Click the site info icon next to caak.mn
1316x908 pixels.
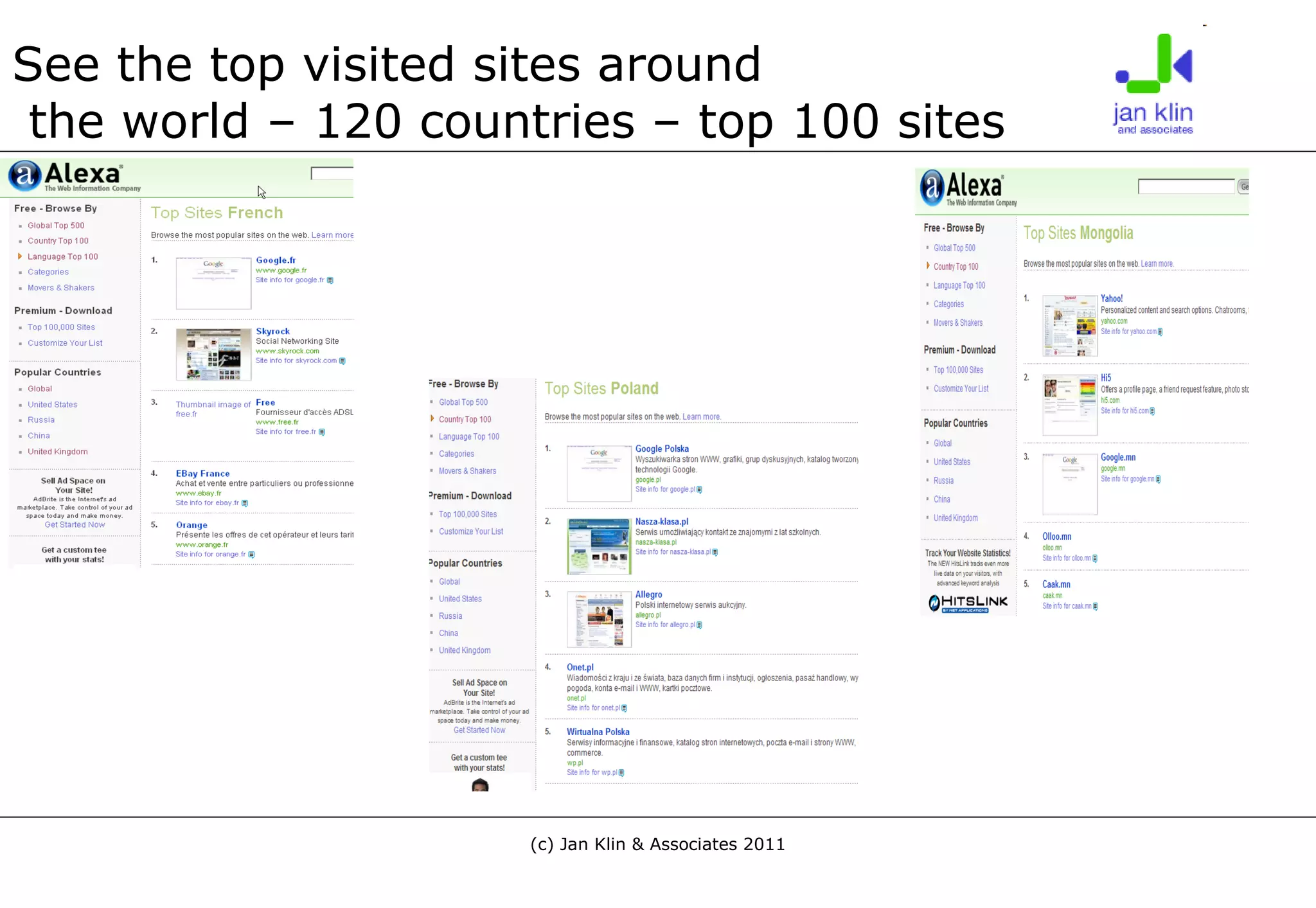point(1095,606)
